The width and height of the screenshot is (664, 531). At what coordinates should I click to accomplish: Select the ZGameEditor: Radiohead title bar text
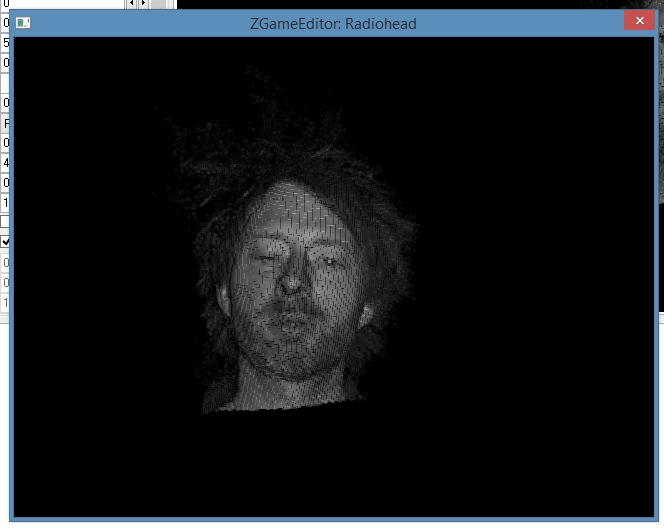click(333, 24)
